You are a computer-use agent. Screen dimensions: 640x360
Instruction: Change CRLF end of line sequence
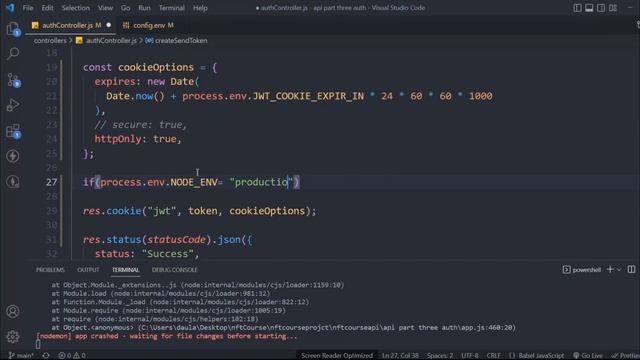[x=493, y=356]
